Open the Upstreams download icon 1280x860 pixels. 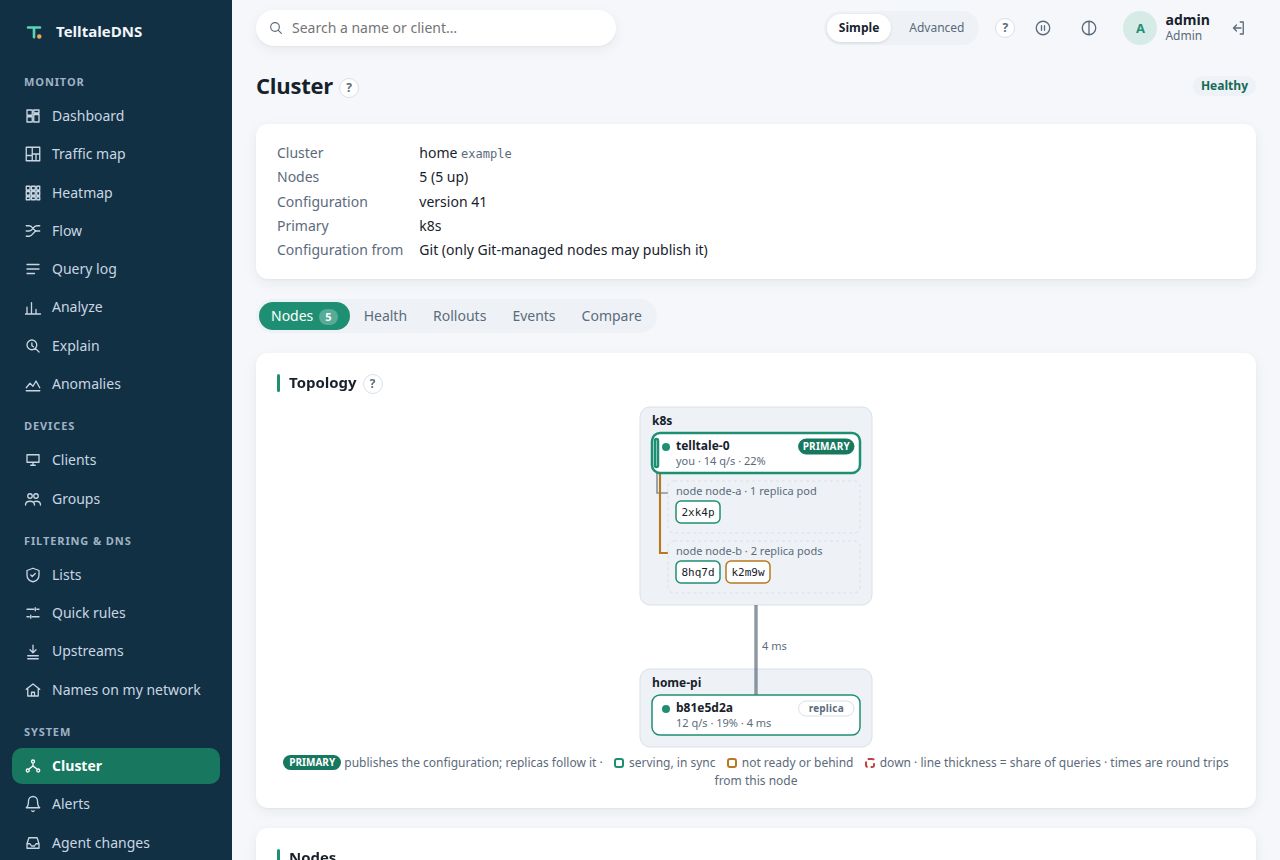[x=33, y=651]
